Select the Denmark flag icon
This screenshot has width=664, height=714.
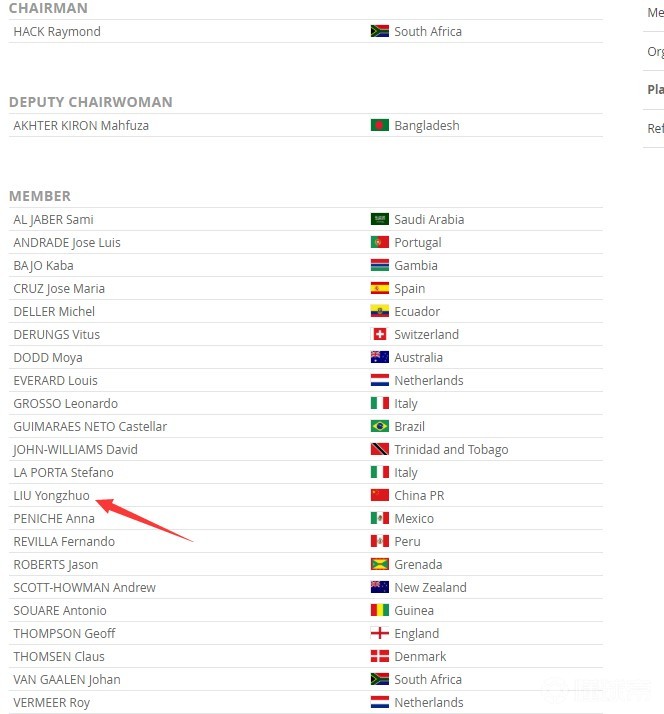click(x=379, y=657)
